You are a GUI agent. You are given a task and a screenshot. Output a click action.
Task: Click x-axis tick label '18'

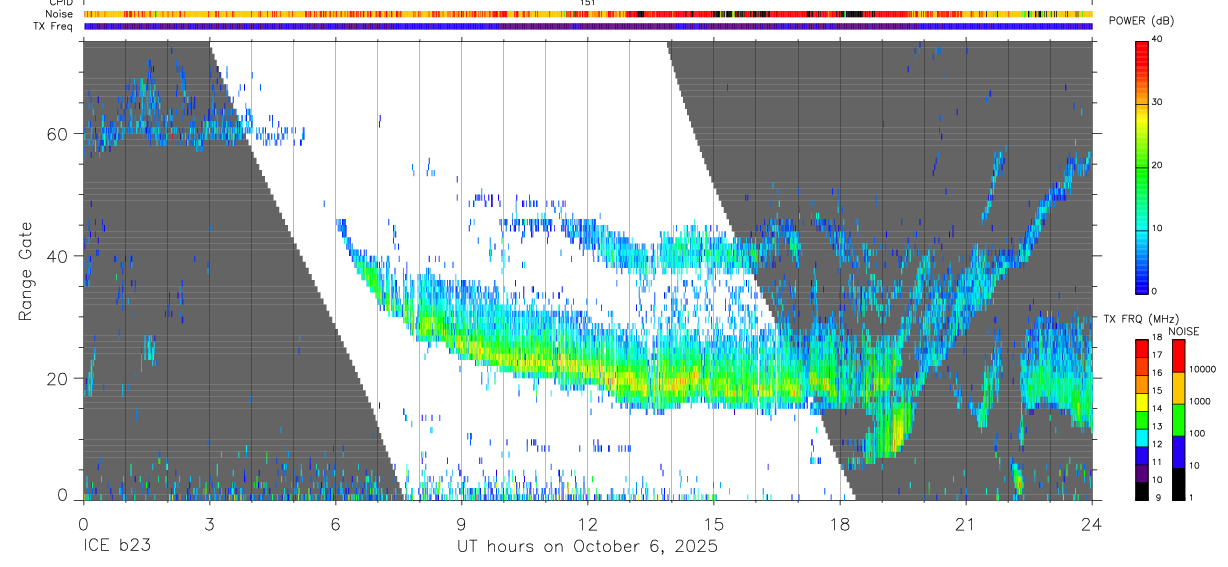(x=840, y=523)
